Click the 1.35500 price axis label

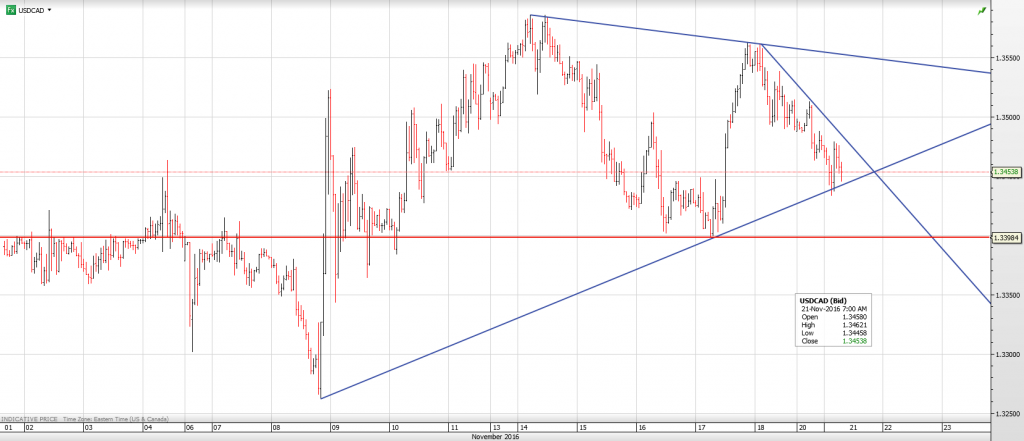click(x=1008, y=58)
